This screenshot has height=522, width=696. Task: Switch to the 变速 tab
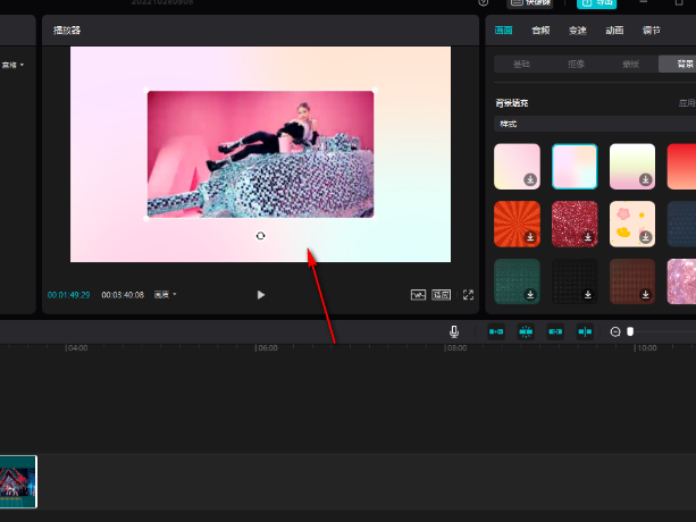[x=577, y=30]
